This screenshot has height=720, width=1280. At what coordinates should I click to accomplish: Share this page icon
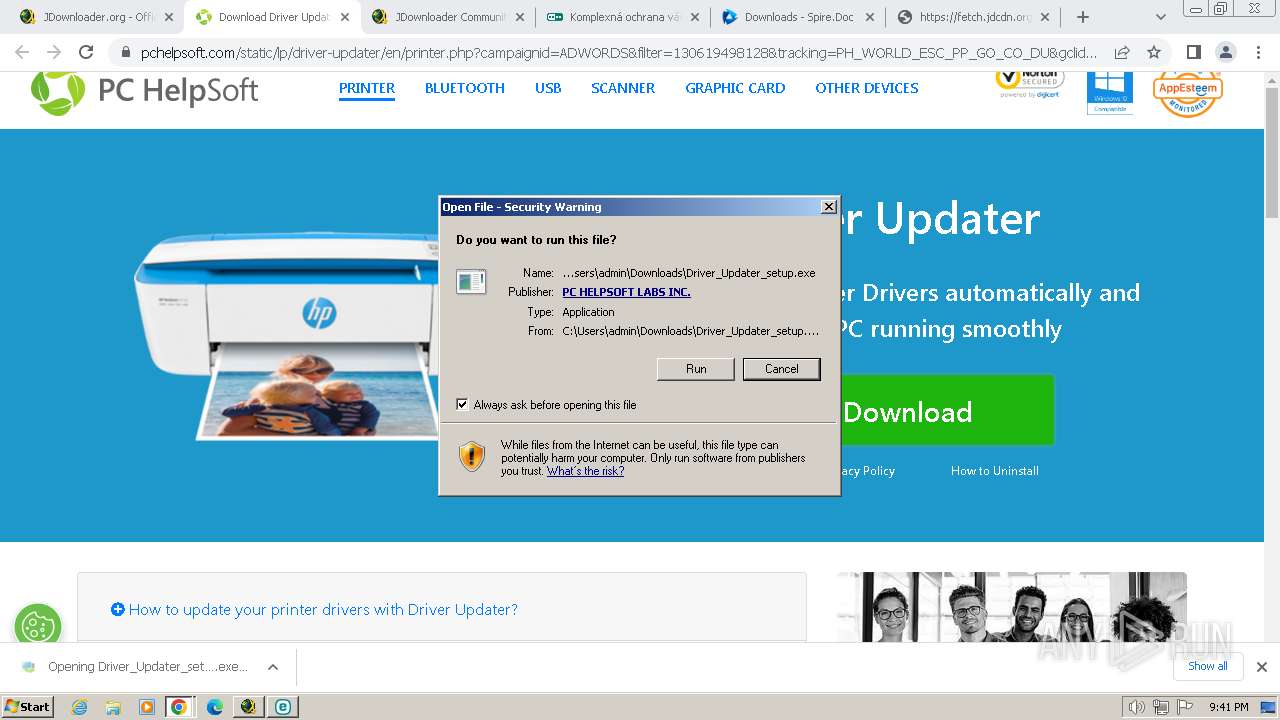[1122, 53]
